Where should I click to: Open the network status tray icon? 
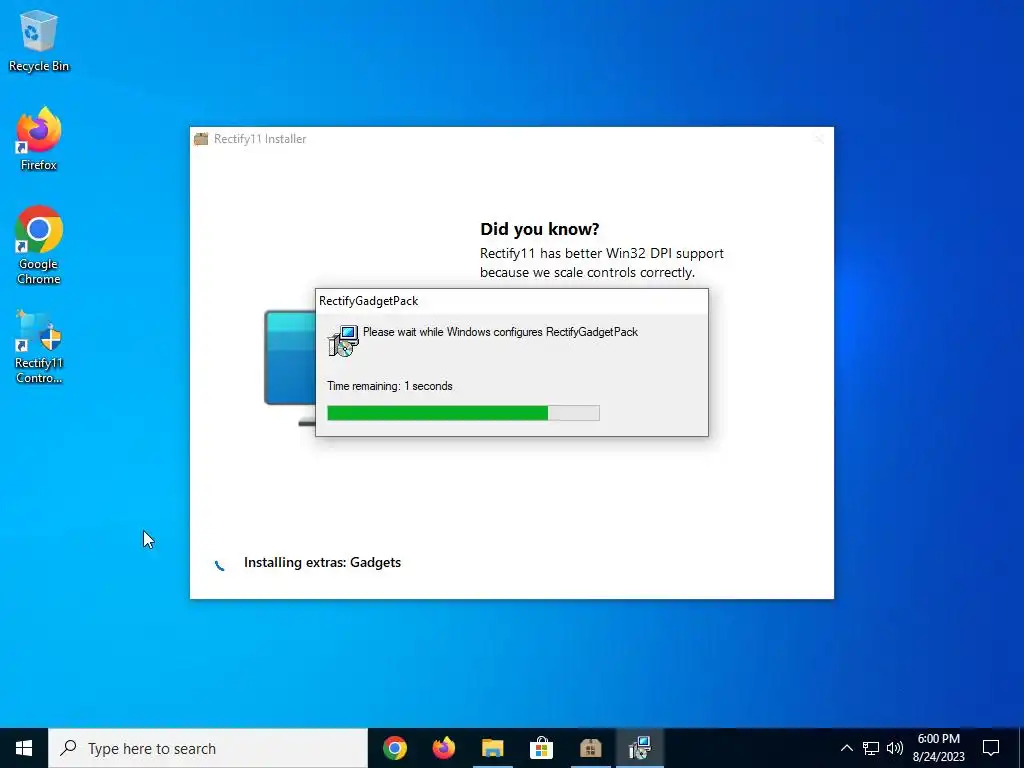click(x=871, y=748)
